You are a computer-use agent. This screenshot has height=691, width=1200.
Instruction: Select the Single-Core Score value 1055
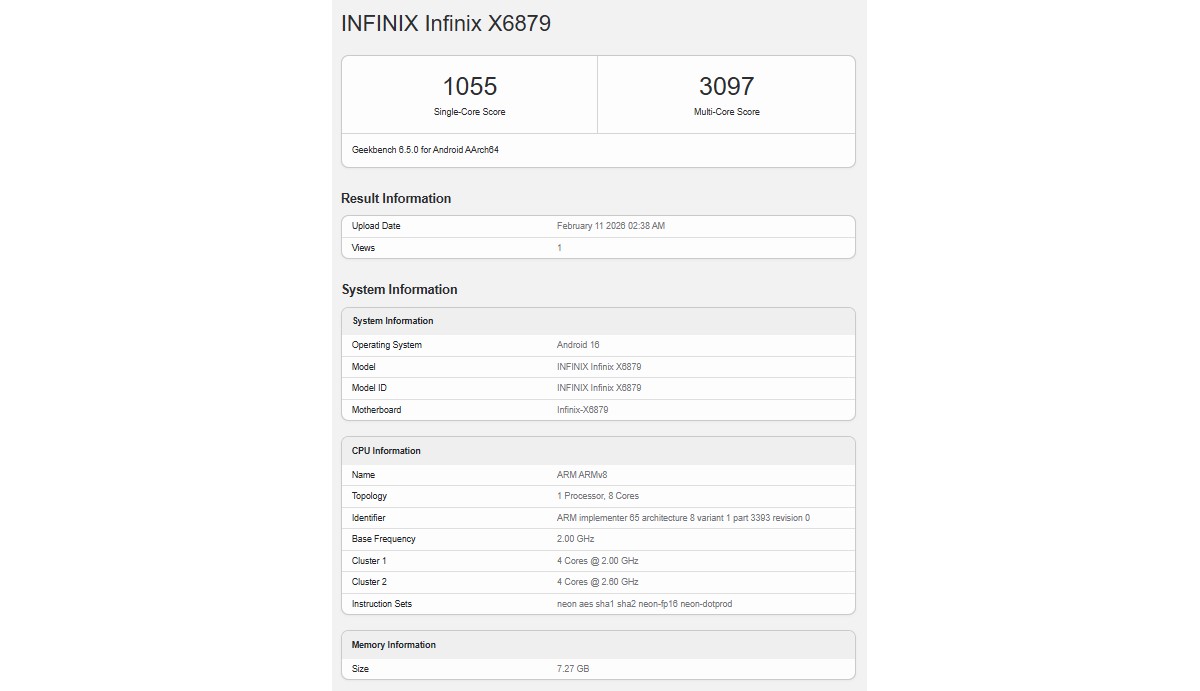[470, 86]
